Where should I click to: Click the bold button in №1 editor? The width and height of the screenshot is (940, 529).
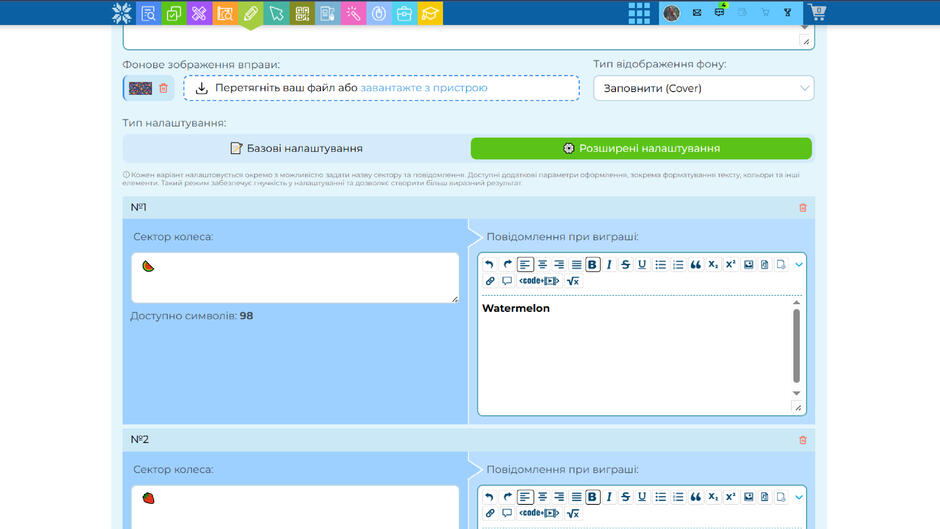point(592,264)
